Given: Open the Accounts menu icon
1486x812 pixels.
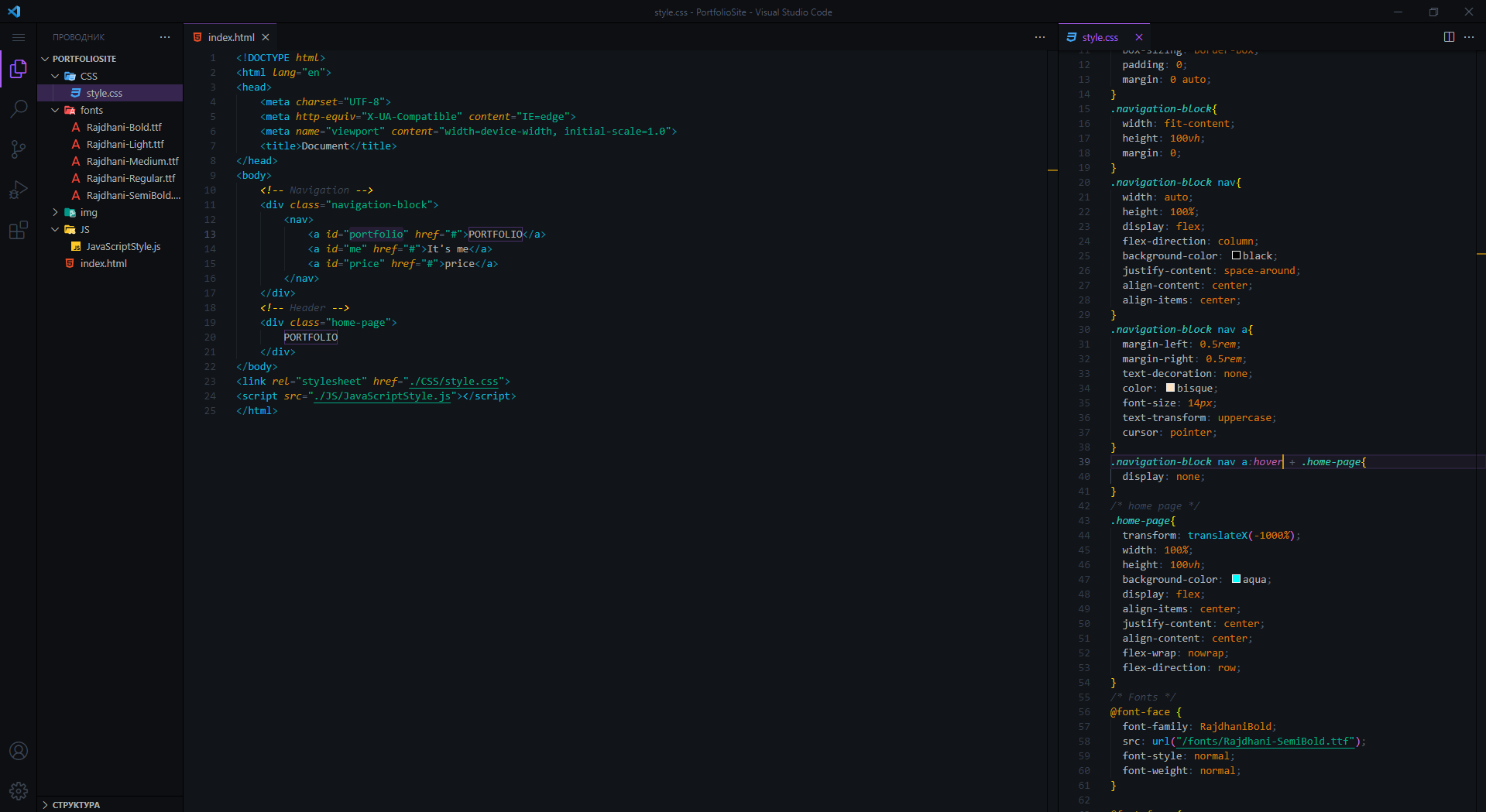Looking at the screenshot, I should click(x=19, y=751).
